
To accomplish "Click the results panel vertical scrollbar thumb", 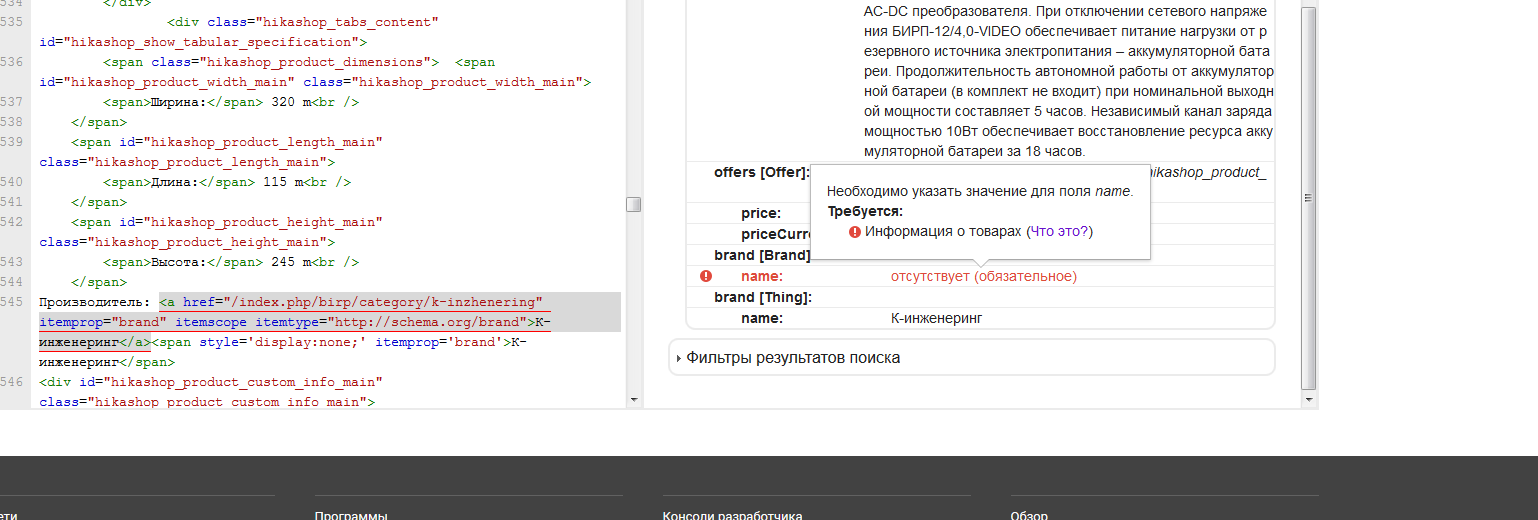I will (x=1309, y=198).
